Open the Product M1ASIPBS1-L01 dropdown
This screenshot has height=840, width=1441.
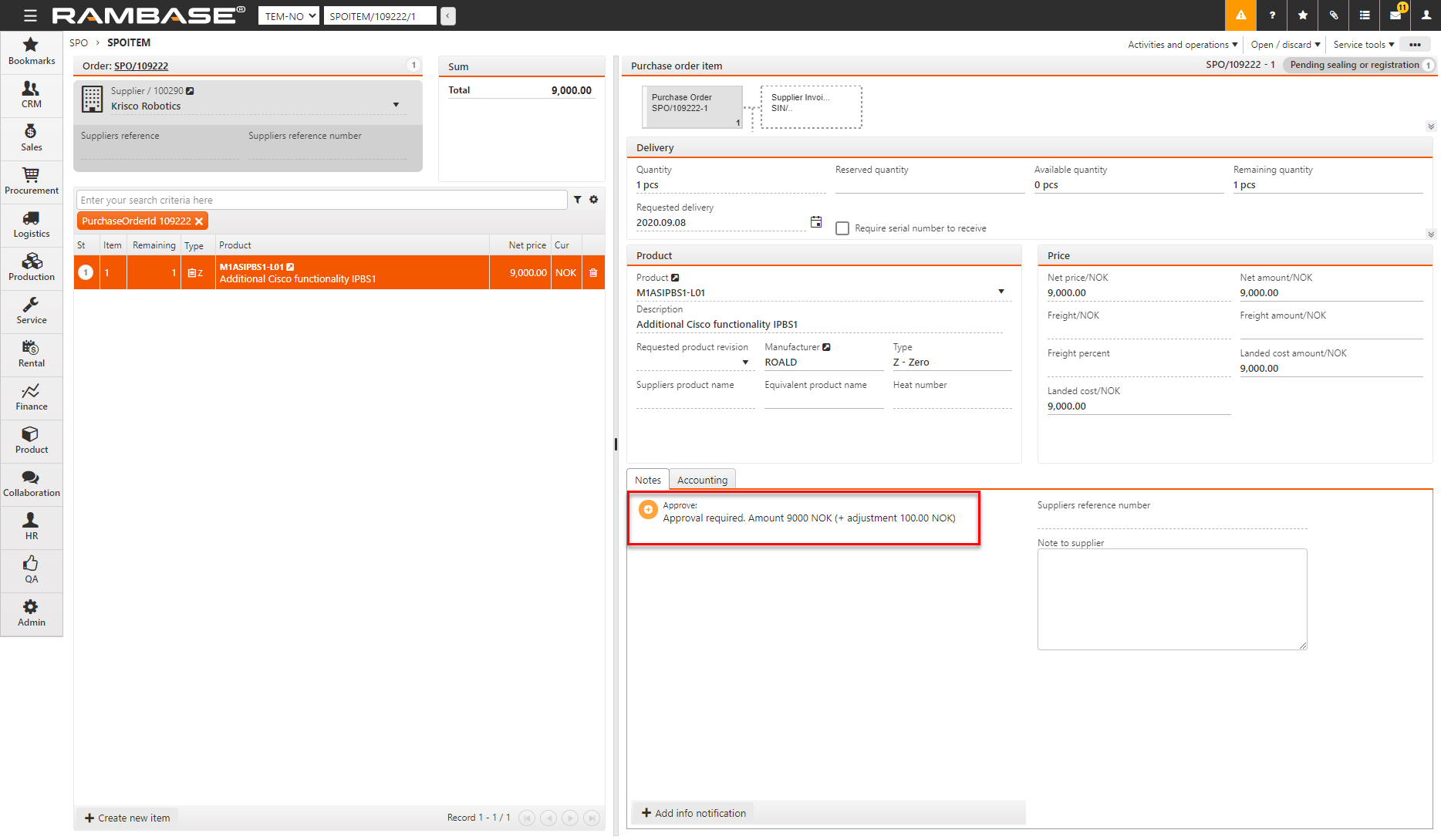point(1001,292)
